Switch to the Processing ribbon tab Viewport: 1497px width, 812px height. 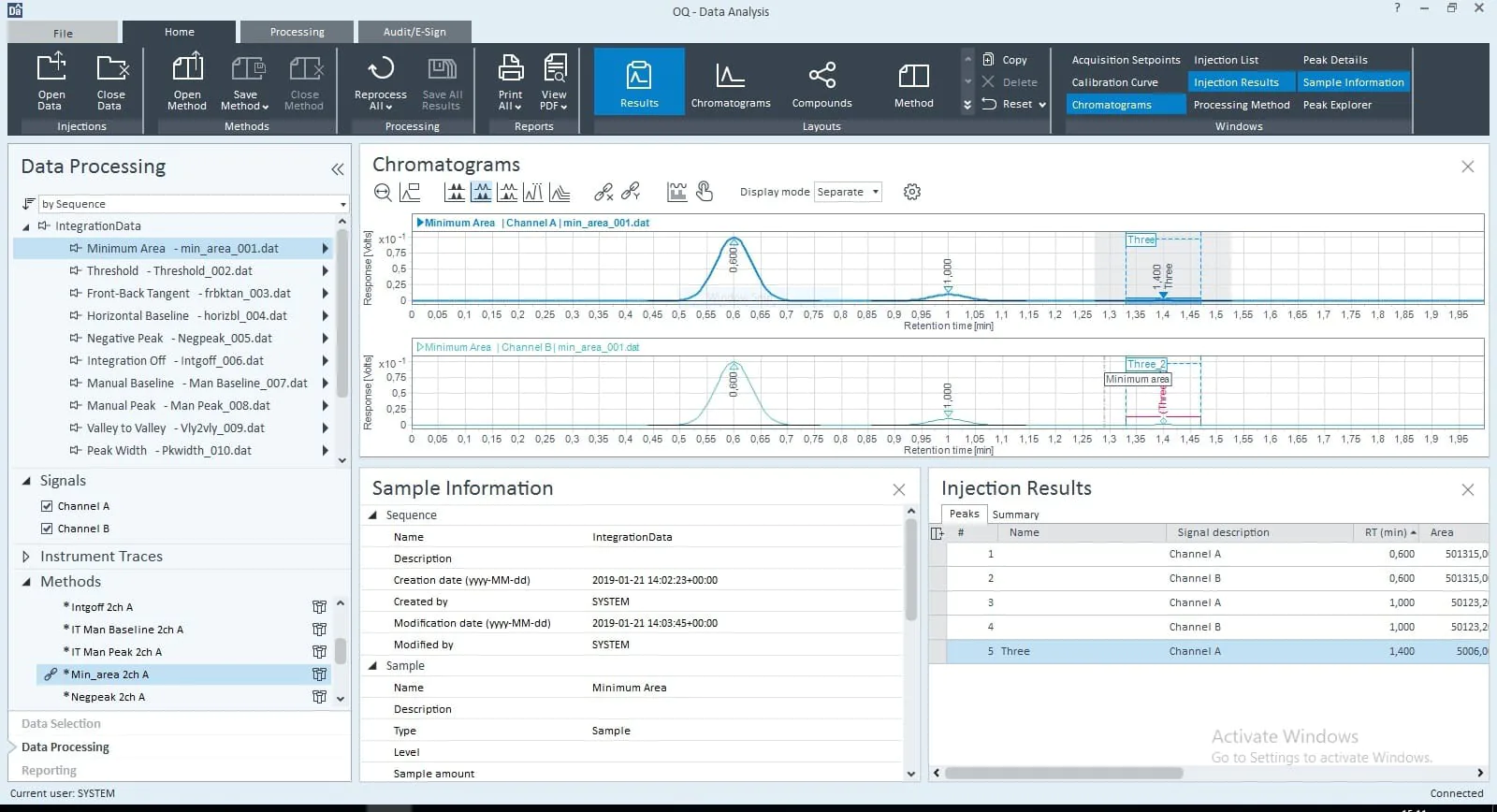point(297,32)
